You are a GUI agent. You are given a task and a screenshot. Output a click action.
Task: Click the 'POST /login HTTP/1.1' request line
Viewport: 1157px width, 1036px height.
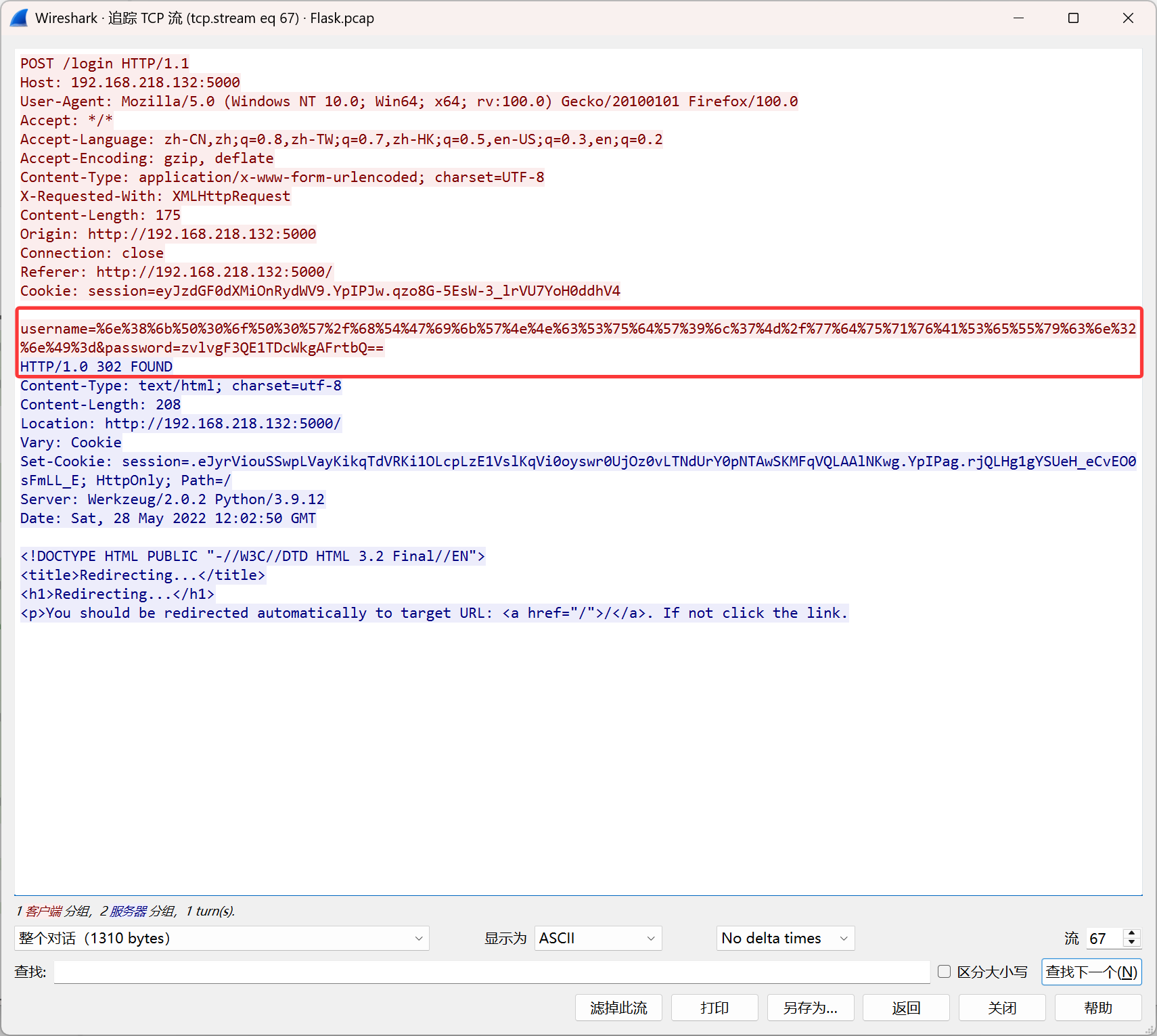click(105, 64)
